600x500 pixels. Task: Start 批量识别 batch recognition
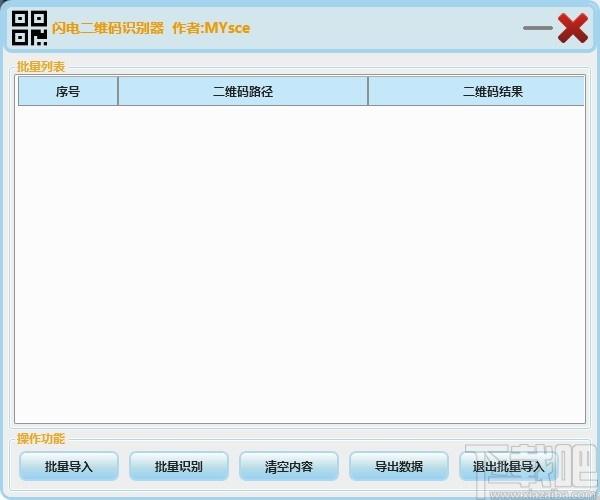point(179,466)
